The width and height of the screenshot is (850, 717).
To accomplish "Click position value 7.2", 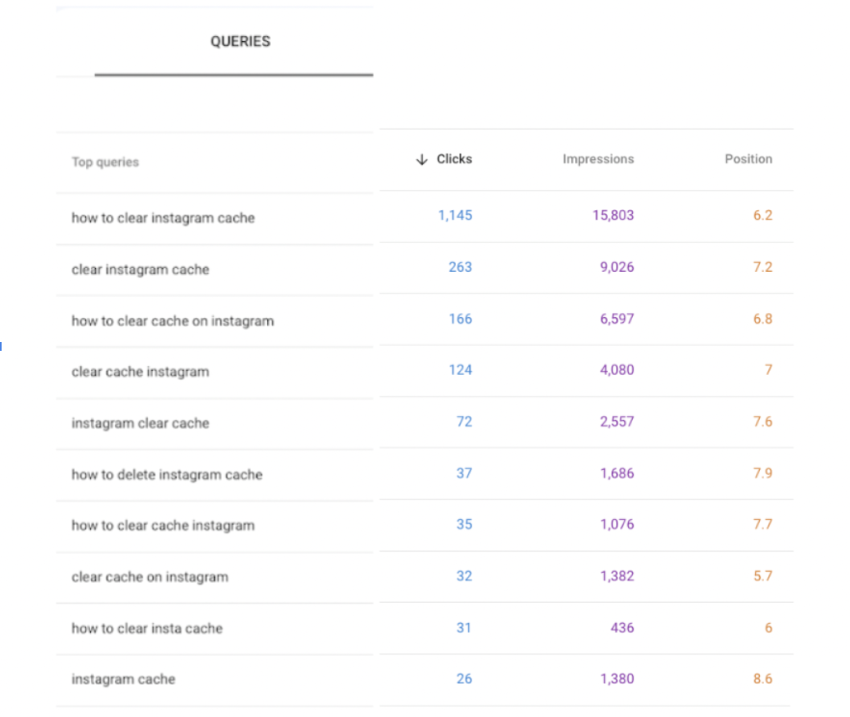I will [763, 267].
